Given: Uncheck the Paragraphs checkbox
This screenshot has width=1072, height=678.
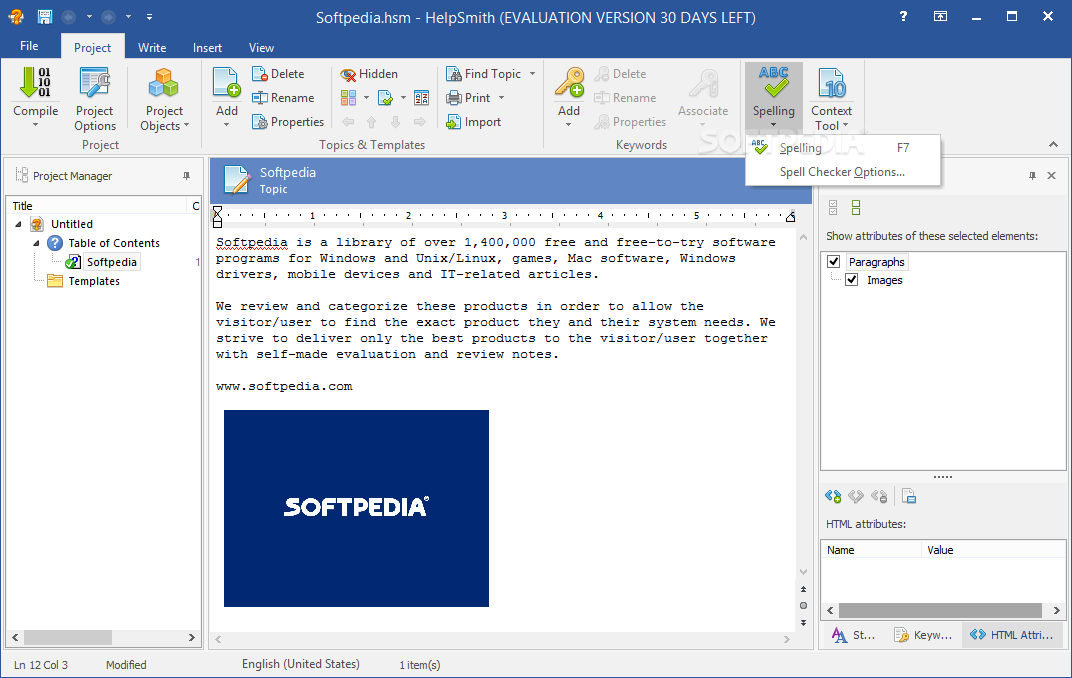Looking at the screenshot, I should 833,262.
